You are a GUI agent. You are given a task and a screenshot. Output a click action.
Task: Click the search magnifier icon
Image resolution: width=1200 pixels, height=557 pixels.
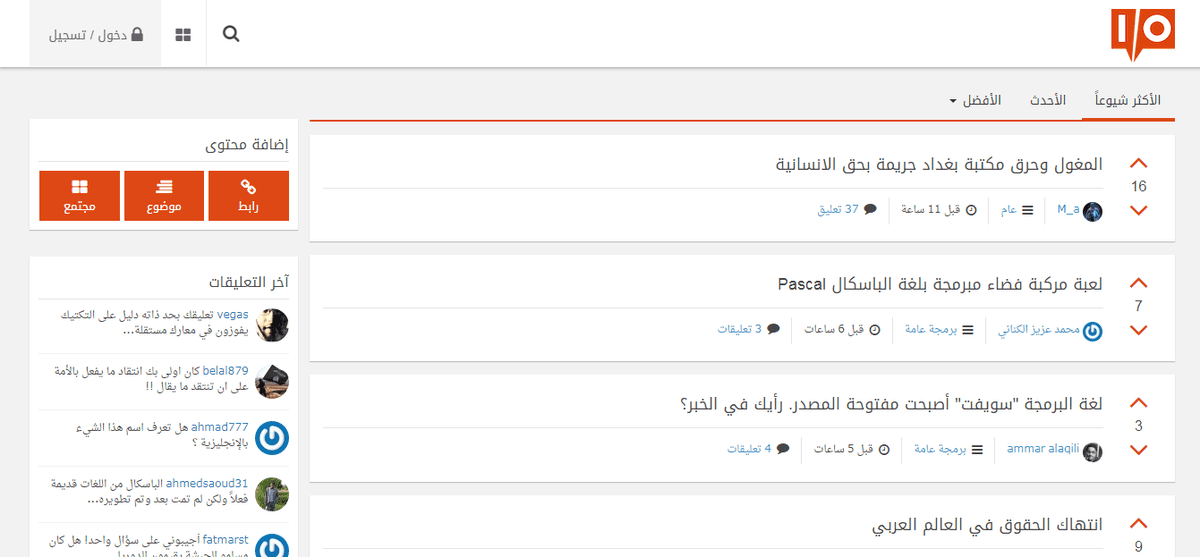pos(231,34)
